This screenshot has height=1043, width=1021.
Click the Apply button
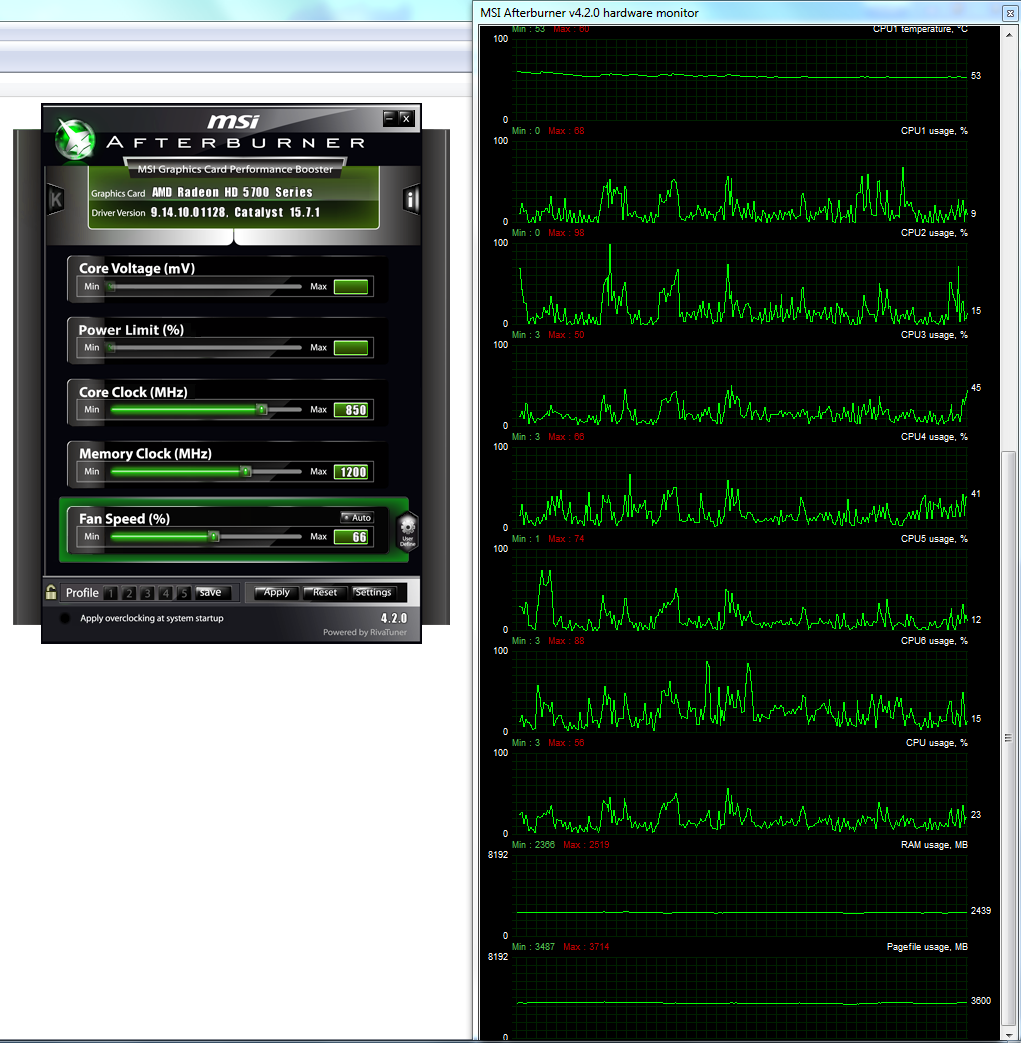277,593
